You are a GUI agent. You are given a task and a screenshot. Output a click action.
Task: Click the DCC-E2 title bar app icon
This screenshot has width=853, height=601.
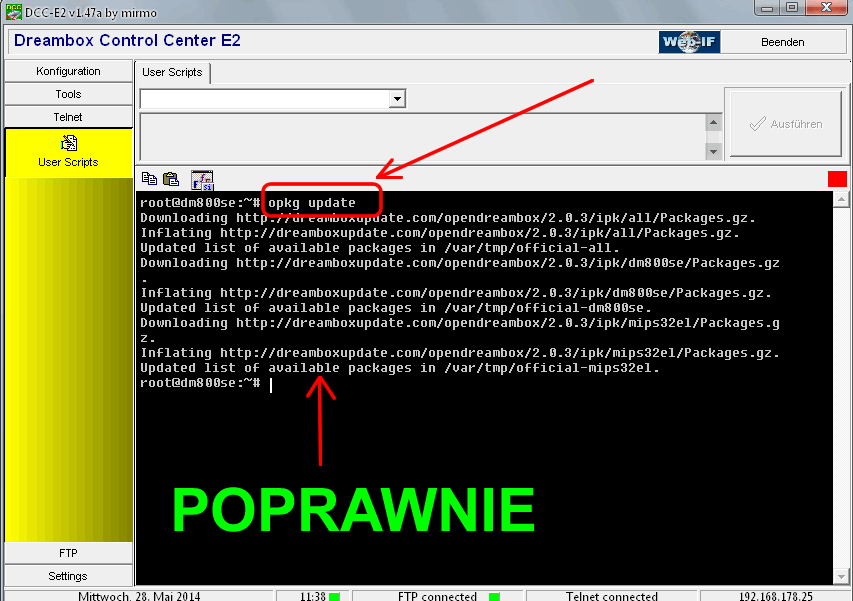11,11
